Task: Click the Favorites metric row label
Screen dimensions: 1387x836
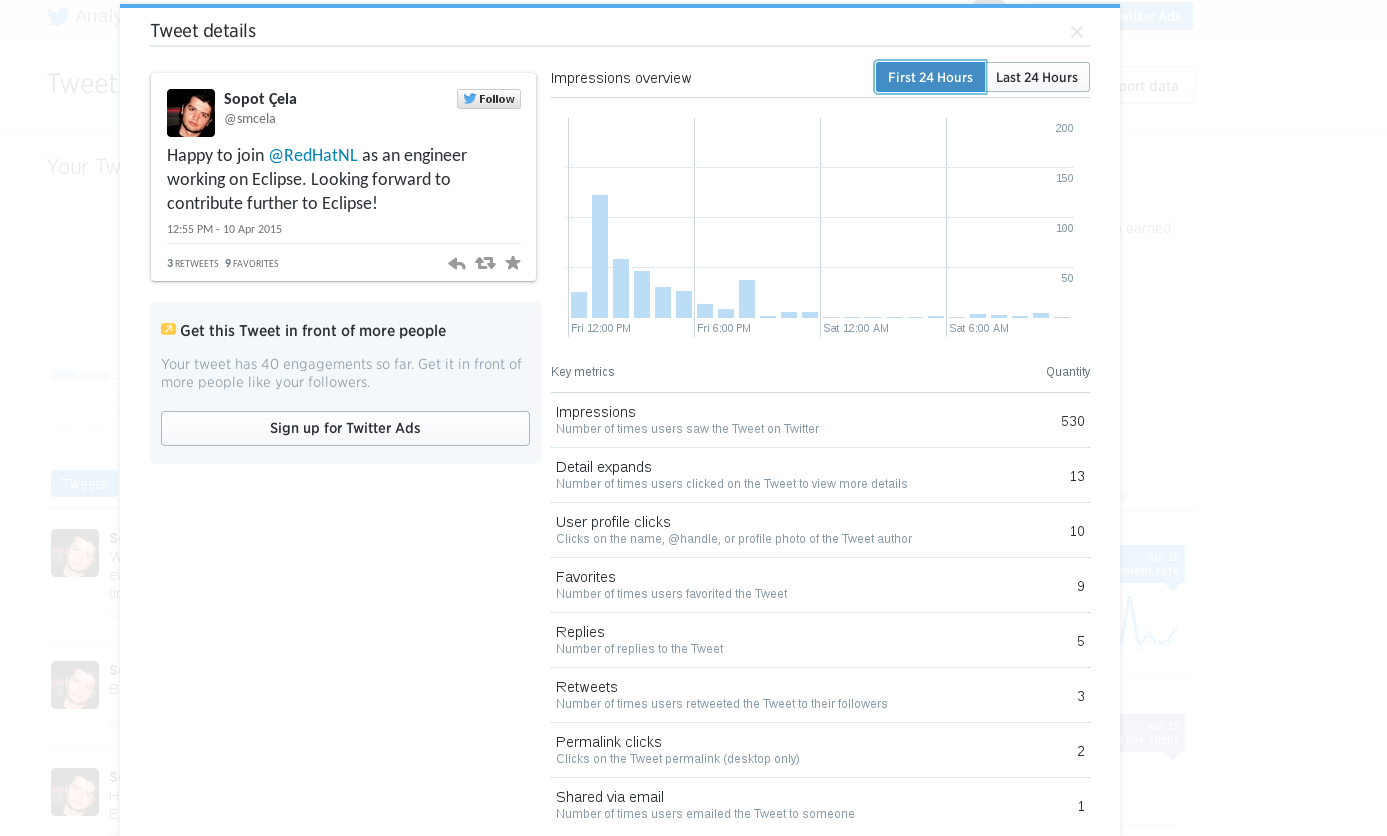Action: [586, 577]
